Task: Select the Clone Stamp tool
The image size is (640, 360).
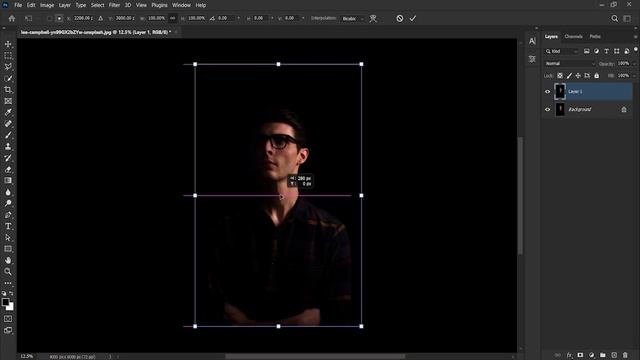Action: [8, 147]
